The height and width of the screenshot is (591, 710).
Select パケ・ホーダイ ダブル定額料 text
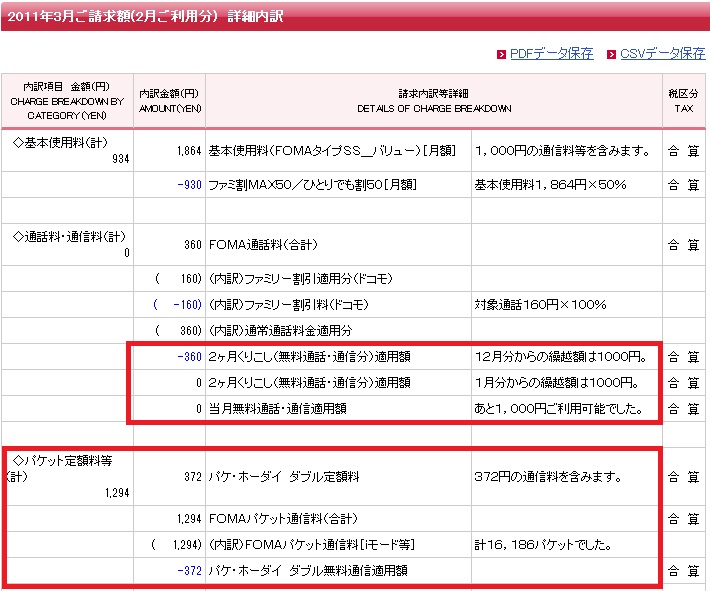[x=283, y=477]
